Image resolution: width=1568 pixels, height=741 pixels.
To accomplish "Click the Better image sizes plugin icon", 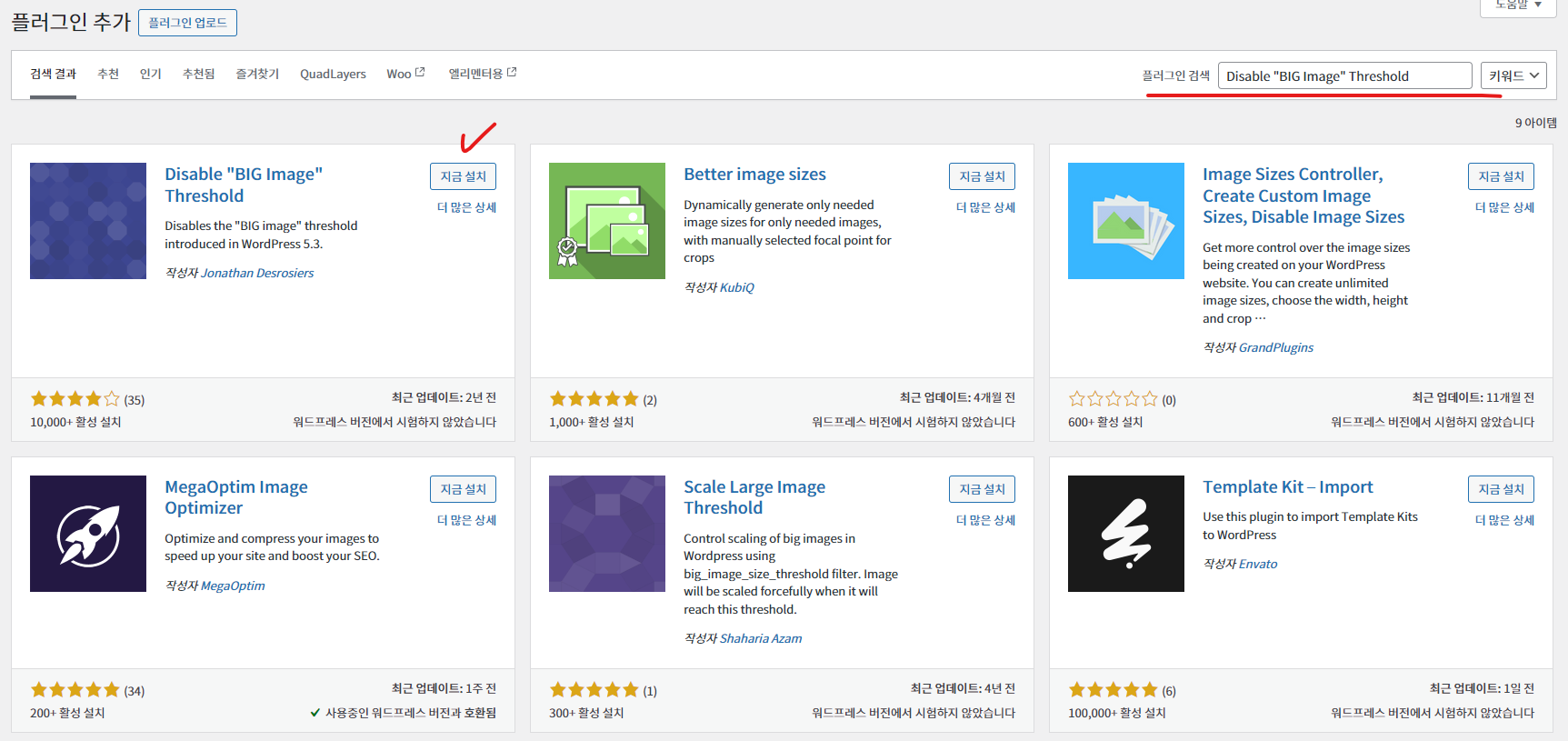I will pyautogui.click(x=607, y=221).
